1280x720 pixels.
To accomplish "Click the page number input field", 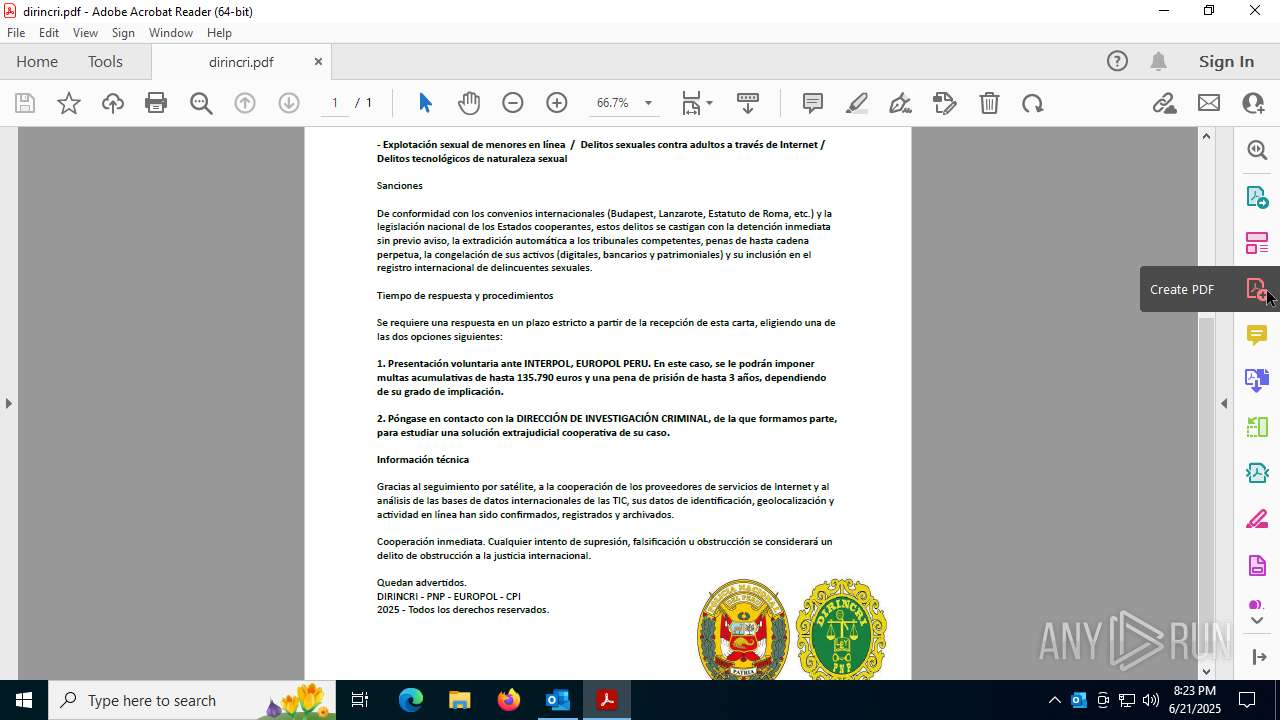I will pyautogui.click(x=335, y=103).
